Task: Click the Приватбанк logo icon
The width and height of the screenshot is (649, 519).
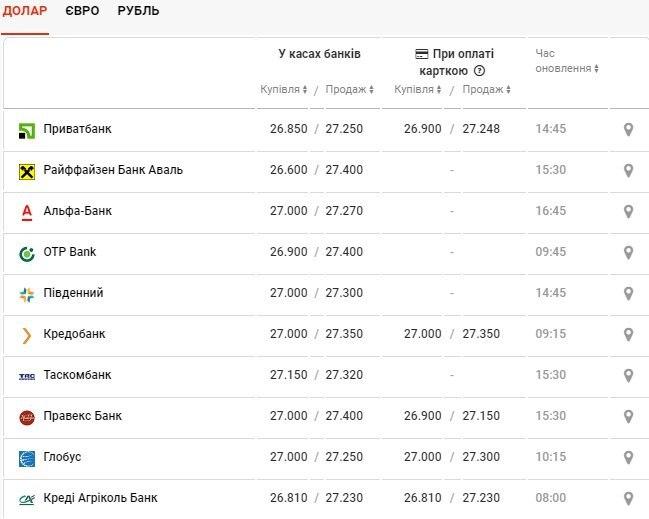Action: 27,130
